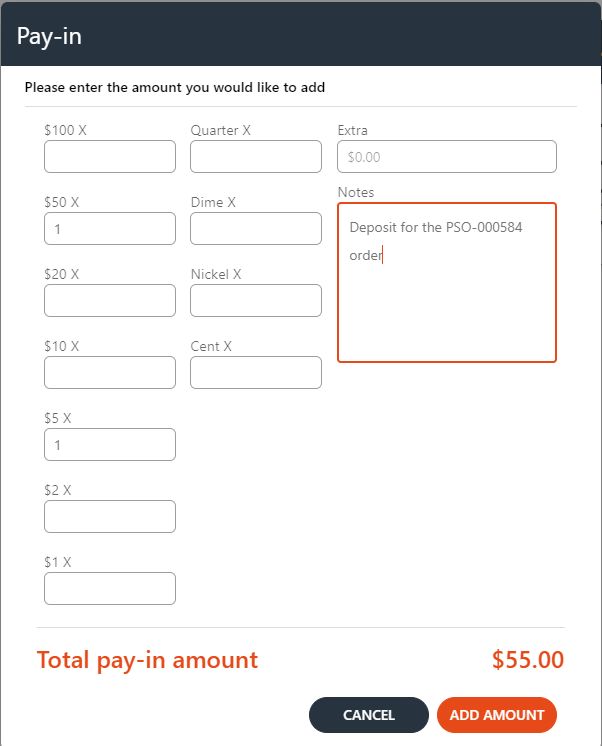Click the $2 X quantity input
This screenshot has height=746, width=602.
point(110,517)
